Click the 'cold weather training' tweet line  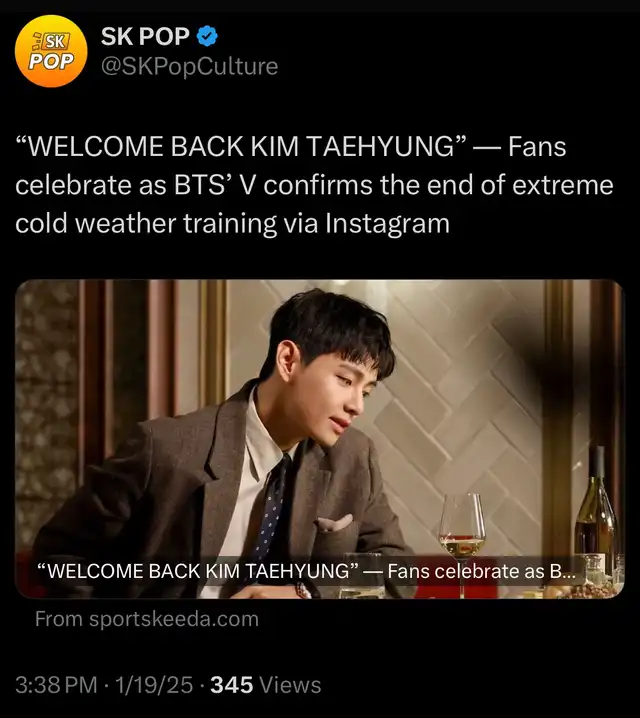coord(232,224)
